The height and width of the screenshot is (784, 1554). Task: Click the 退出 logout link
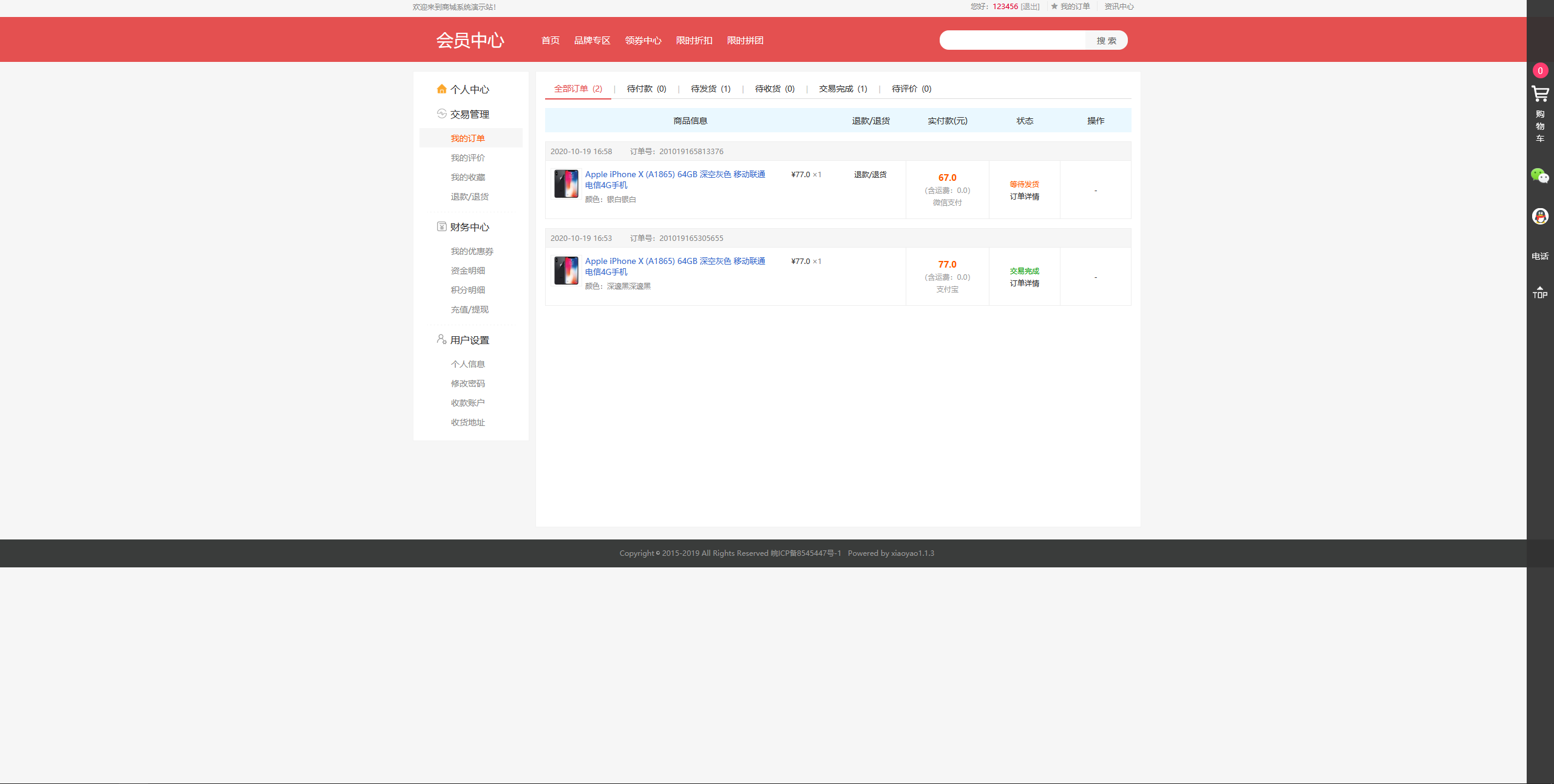pos(1029,7)
